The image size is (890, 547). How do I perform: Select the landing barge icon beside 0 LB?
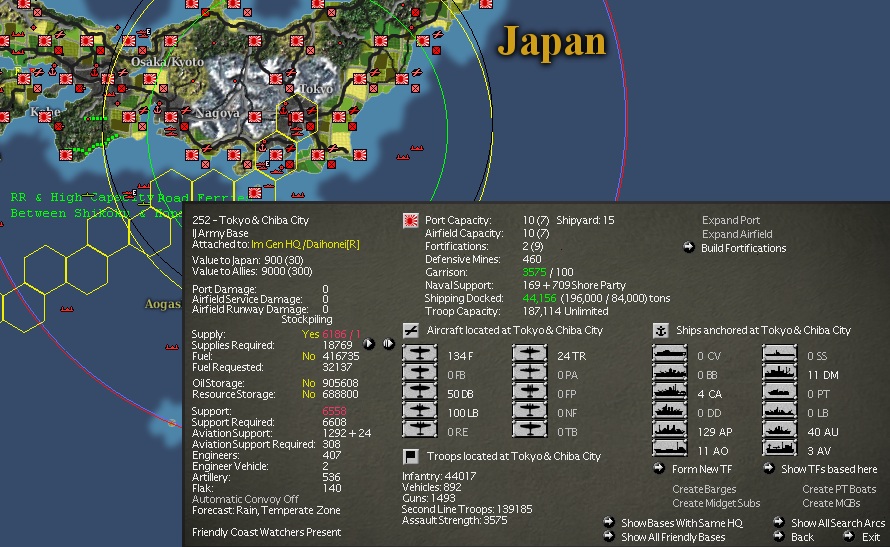tap(779, 411)
